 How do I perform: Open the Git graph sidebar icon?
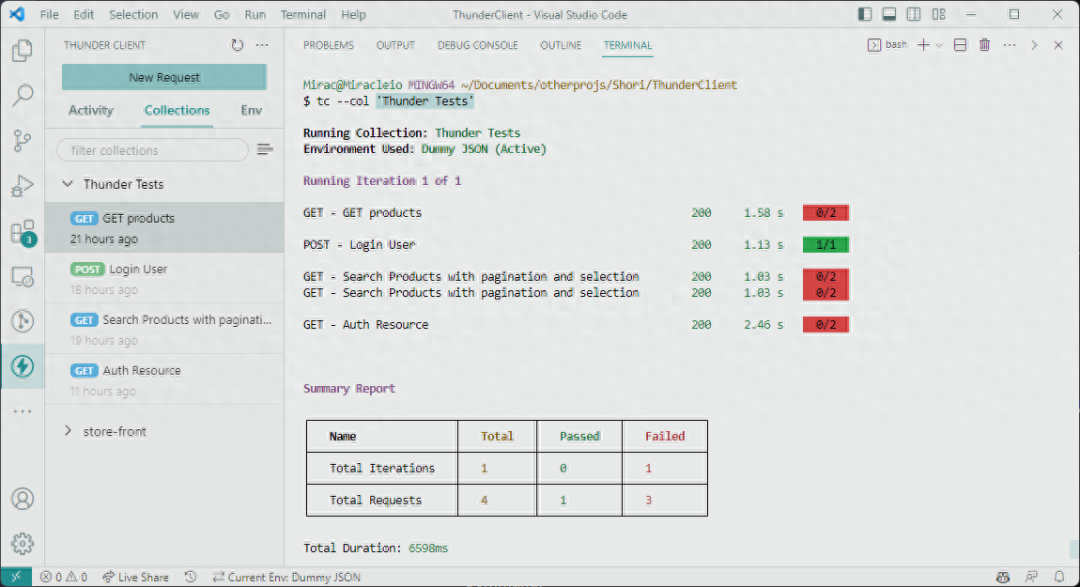click(22, 321)
